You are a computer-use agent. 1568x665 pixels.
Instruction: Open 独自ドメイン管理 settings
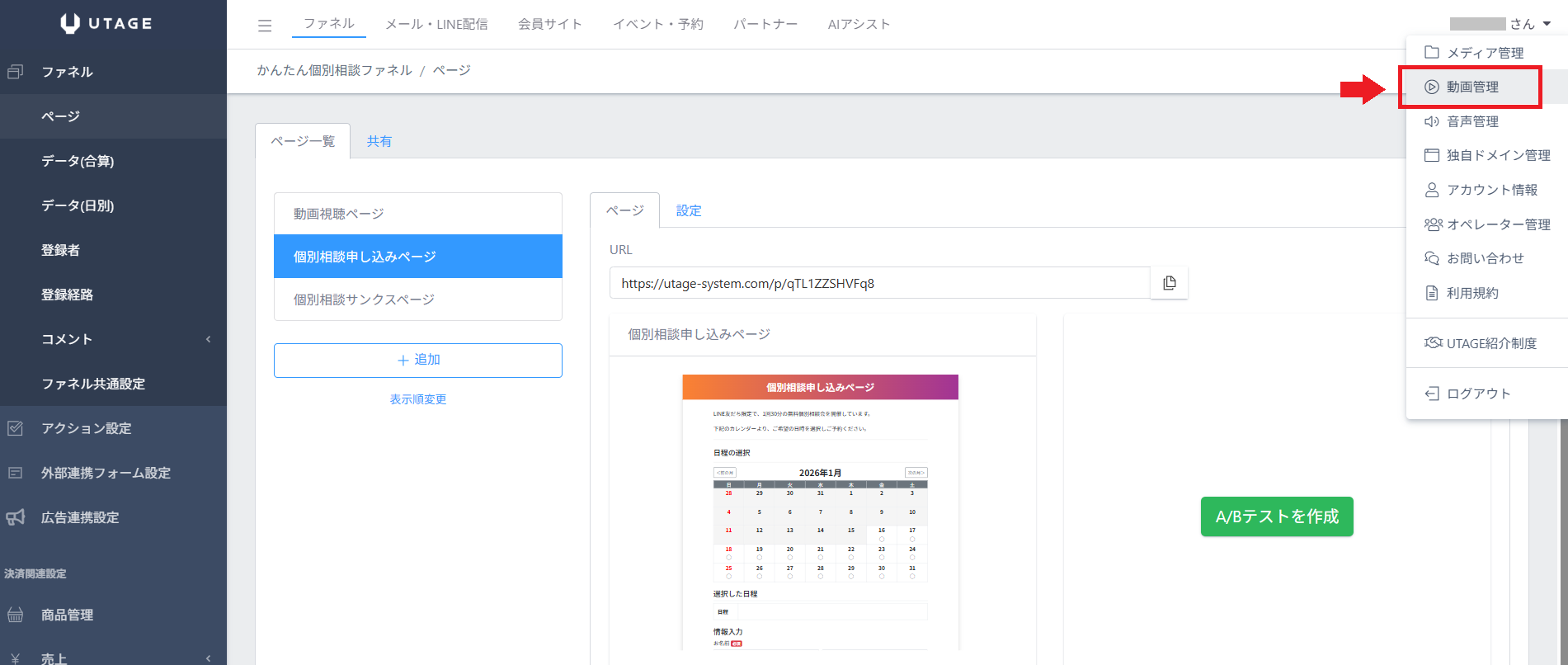[x=1497, y=155]
